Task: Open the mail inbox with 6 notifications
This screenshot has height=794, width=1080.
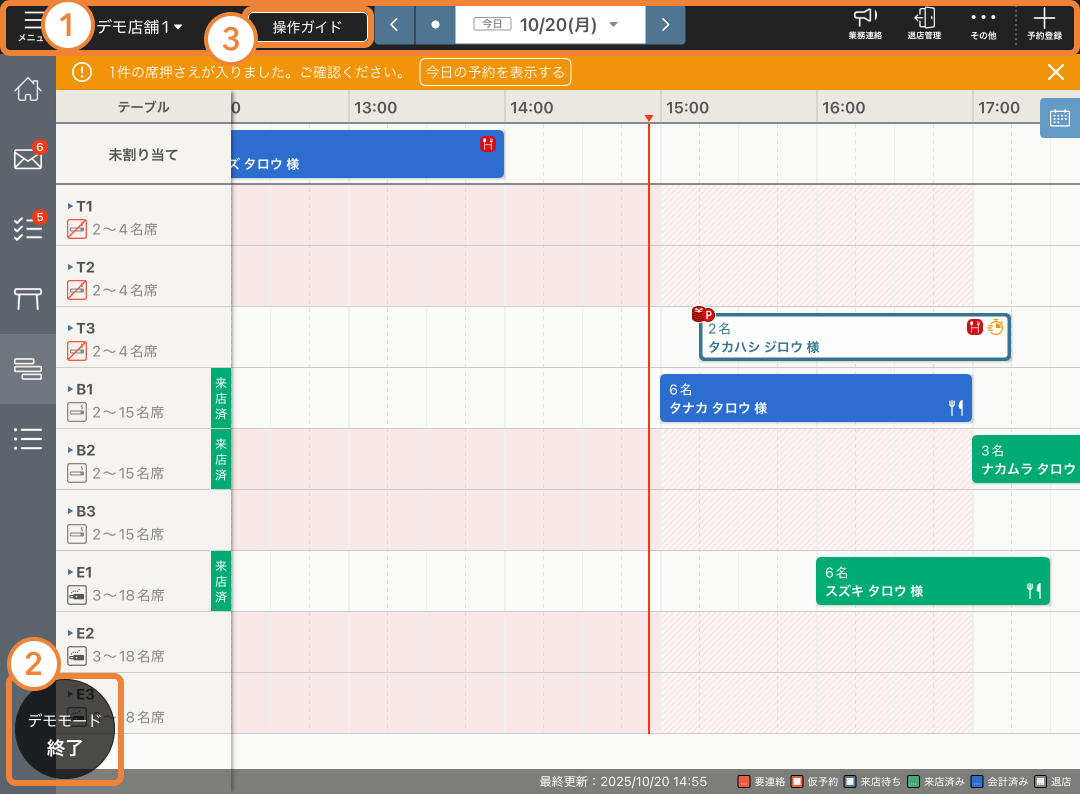Action: click(27, 158)
